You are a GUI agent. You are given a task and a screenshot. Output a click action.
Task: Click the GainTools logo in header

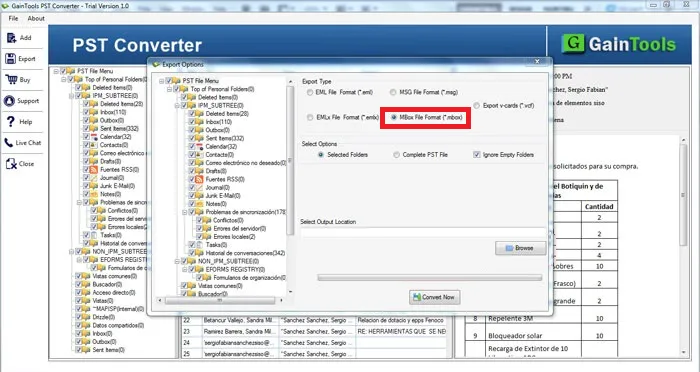pyautogui.click(x=619, y=44)
